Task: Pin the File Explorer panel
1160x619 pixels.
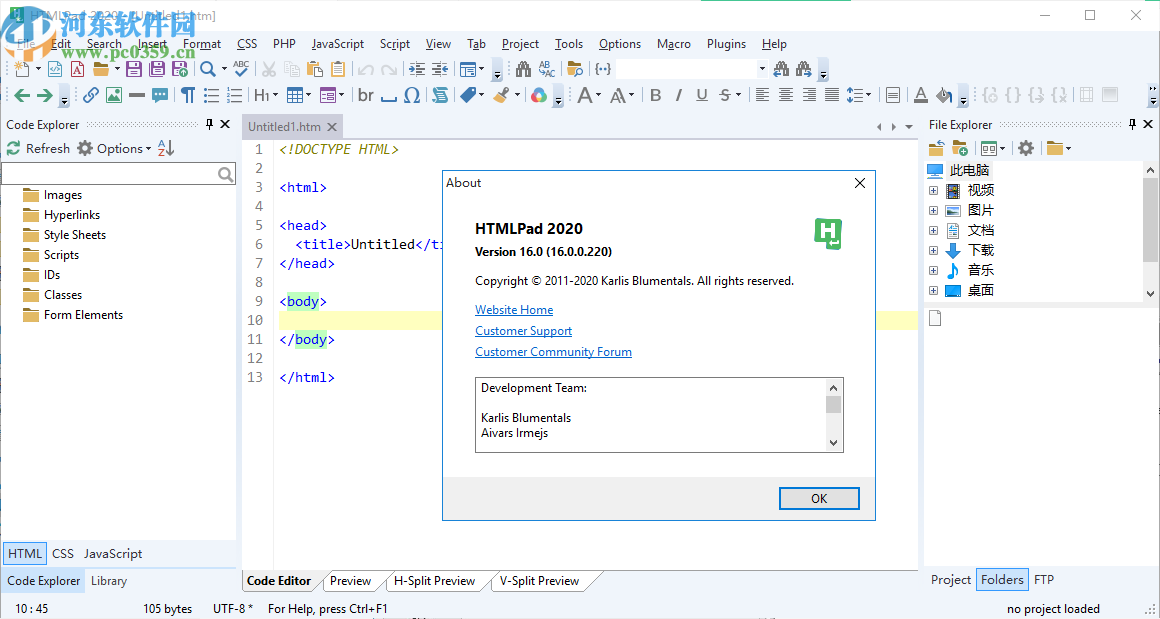Action: pos(1133,124)
